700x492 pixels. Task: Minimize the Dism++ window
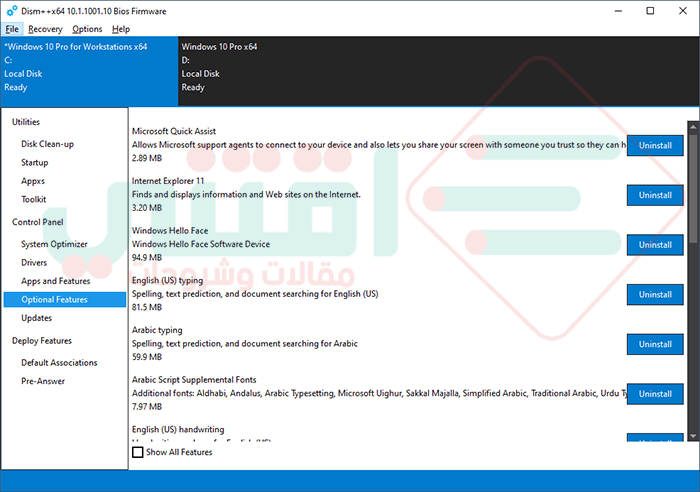618,11
